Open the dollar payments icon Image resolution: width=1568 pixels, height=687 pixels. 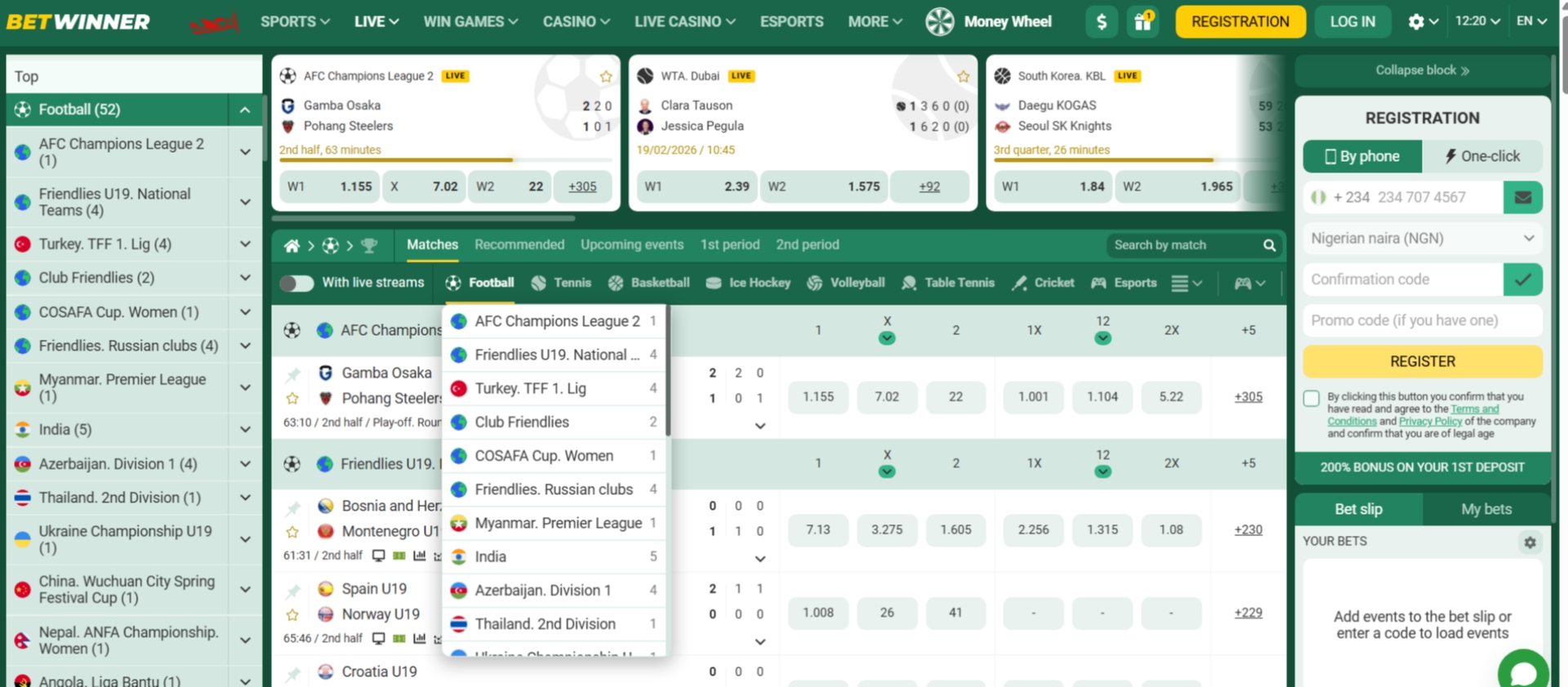tap(1101, 22)
